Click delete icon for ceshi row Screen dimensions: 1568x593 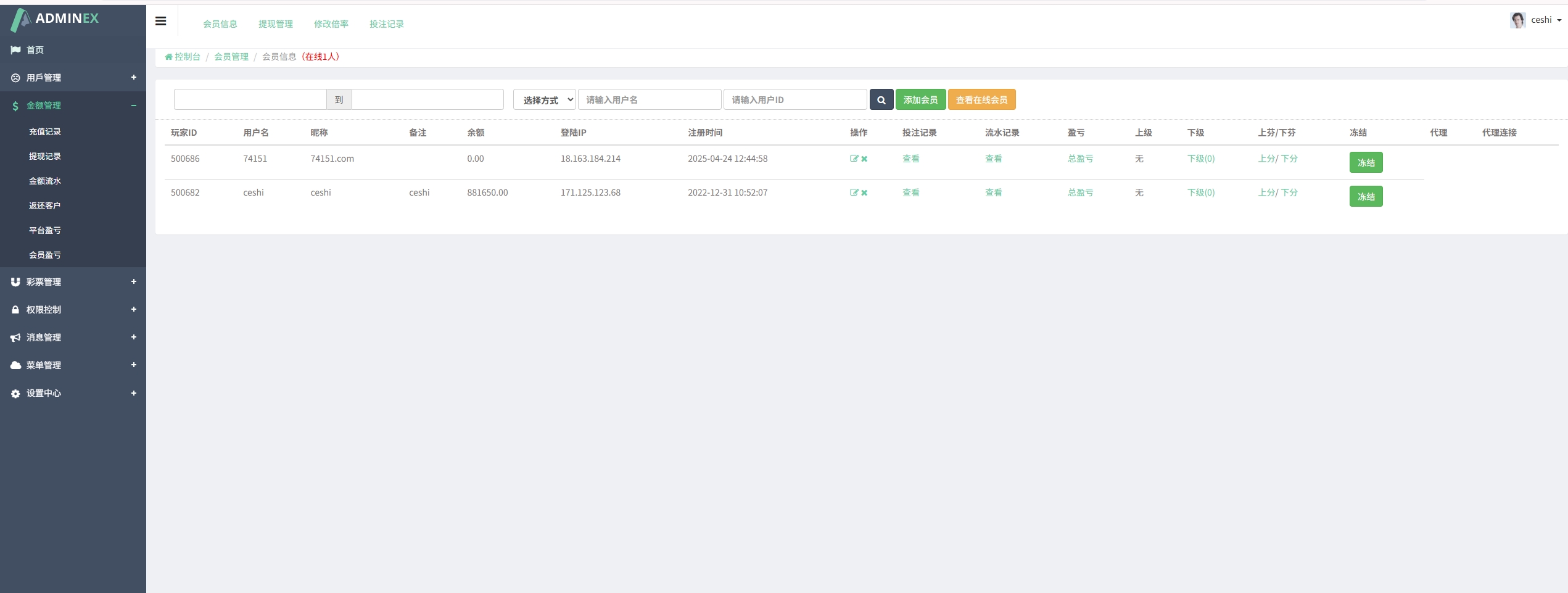click(864, 193)
